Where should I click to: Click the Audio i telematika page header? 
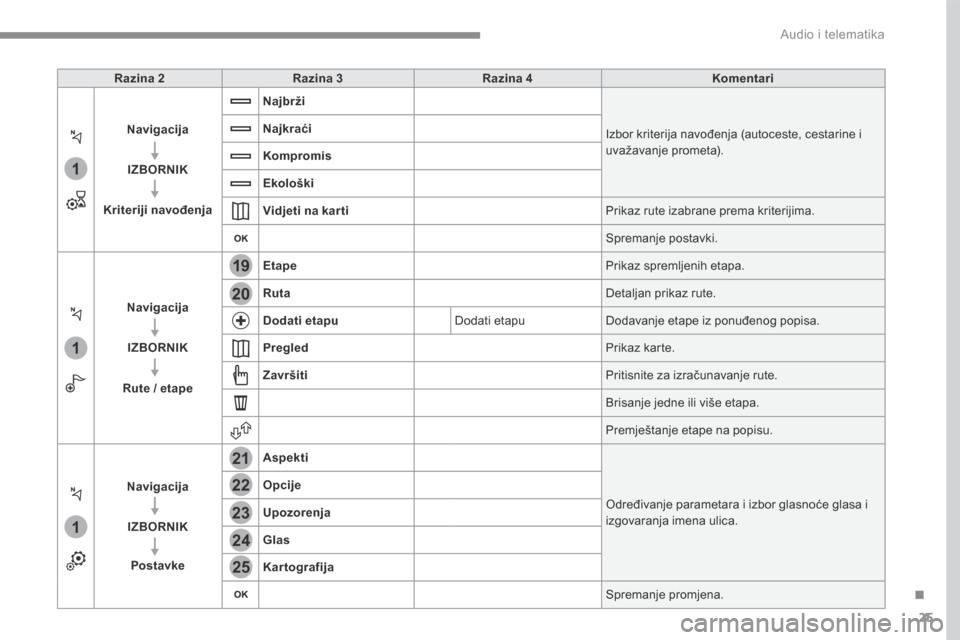point(832,34)
